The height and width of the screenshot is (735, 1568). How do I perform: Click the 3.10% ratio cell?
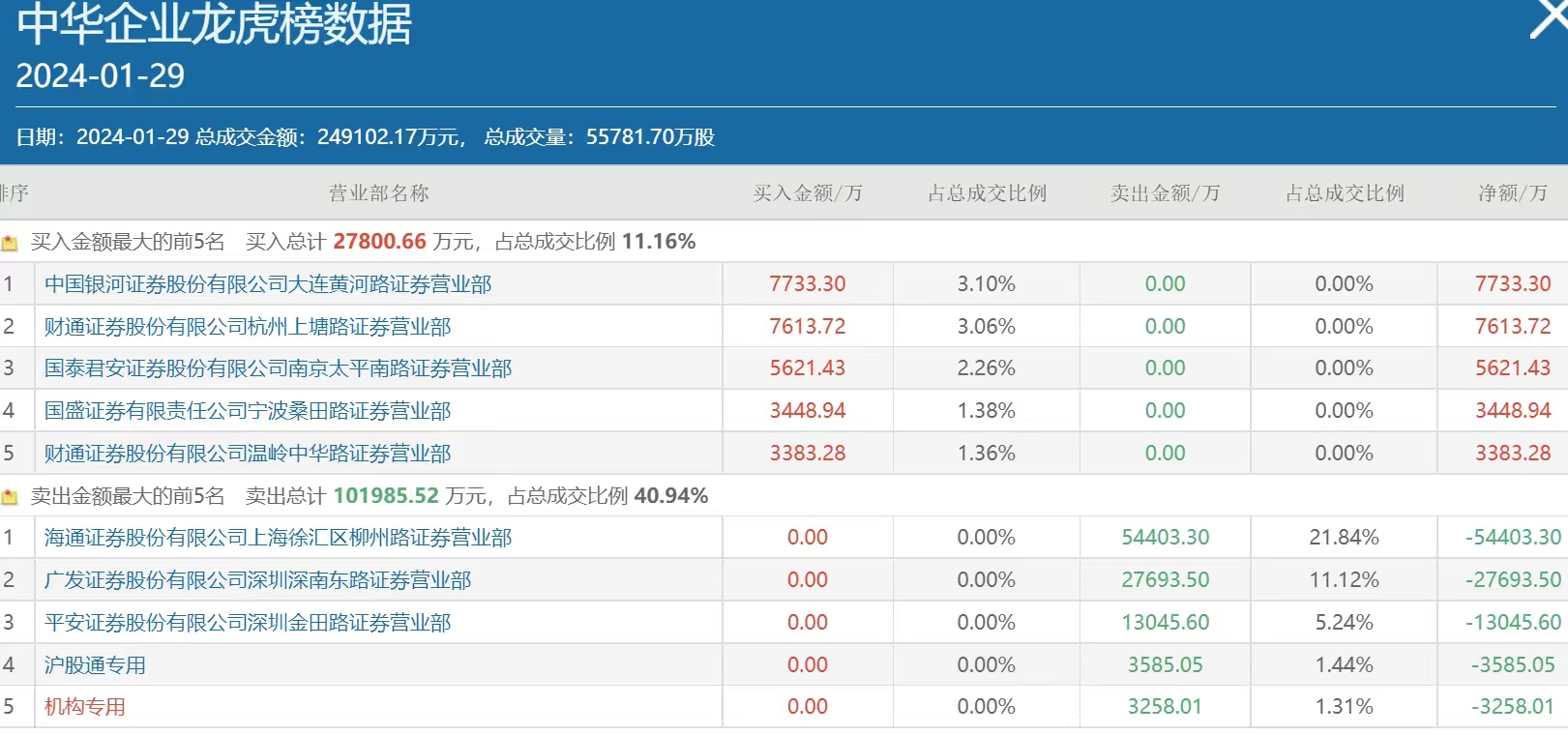click(x=987, y=284)
